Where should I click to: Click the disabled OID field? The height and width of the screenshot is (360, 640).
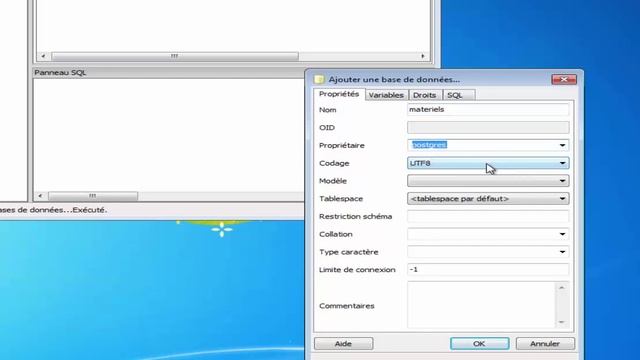point(488,127)
